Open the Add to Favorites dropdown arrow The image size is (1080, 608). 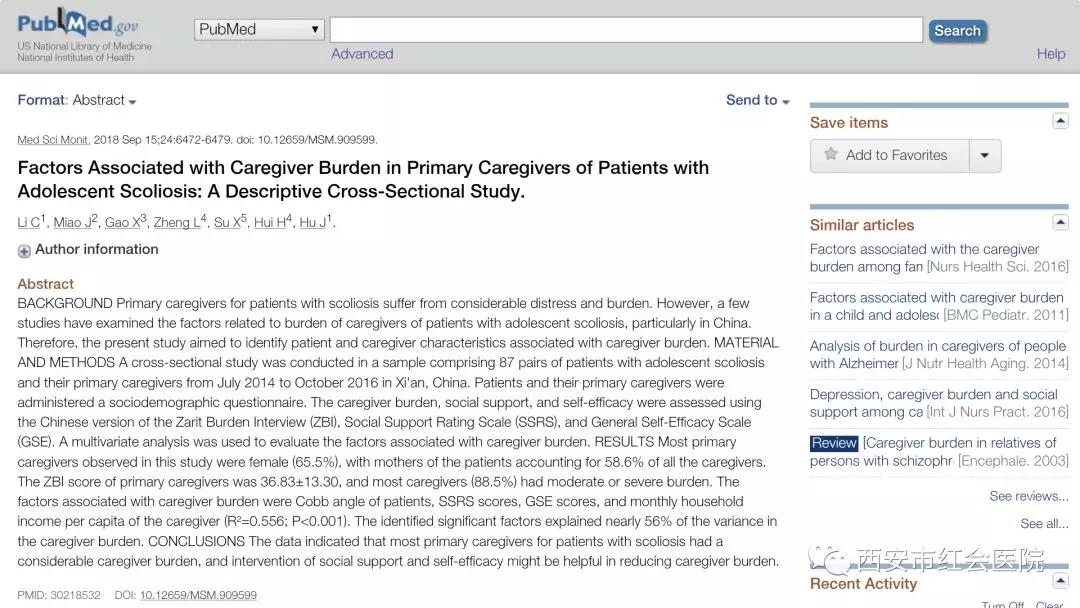[985, 156]
